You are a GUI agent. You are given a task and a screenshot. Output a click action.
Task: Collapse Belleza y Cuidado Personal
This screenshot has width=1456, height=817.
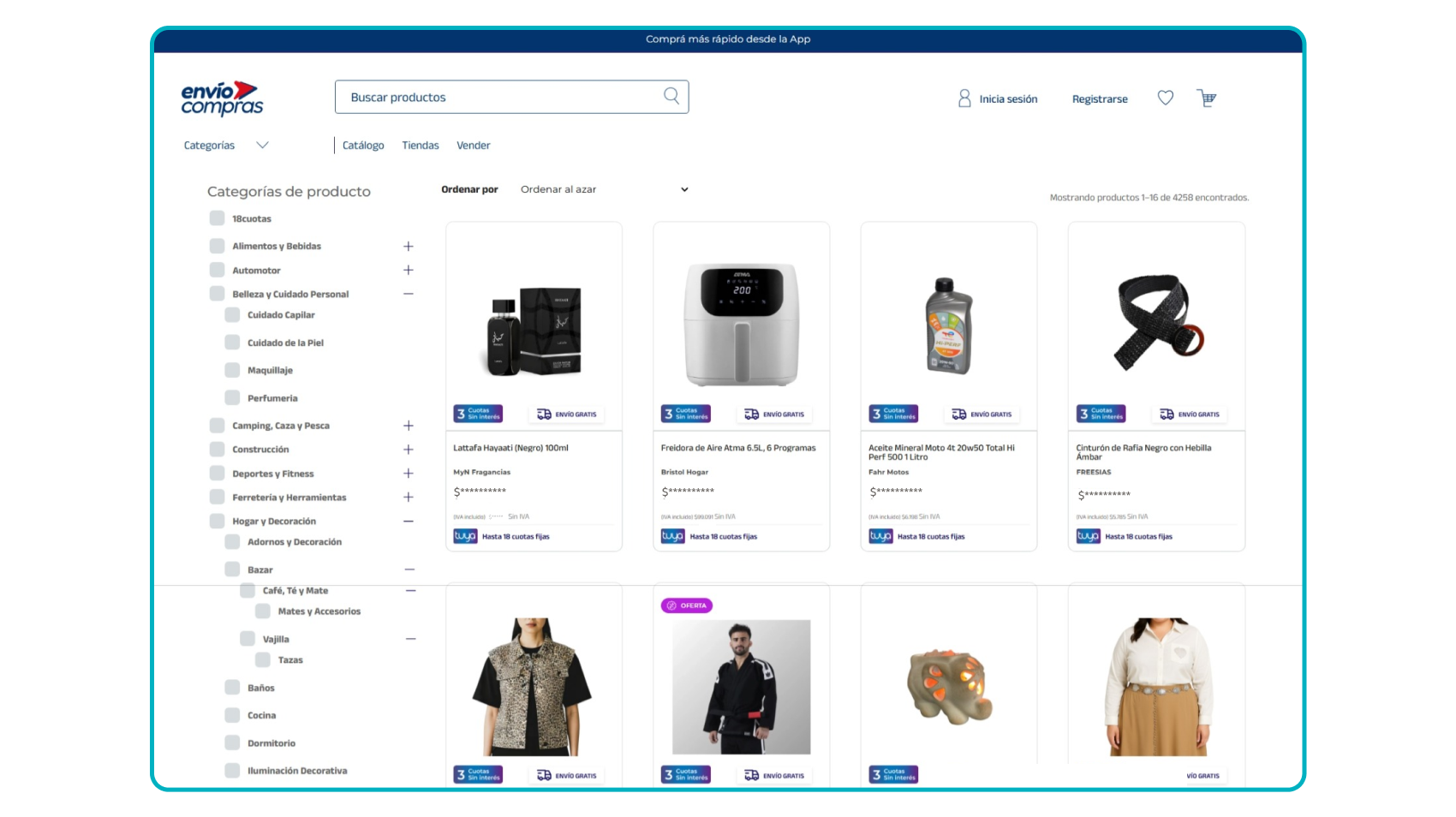point(409,294)
